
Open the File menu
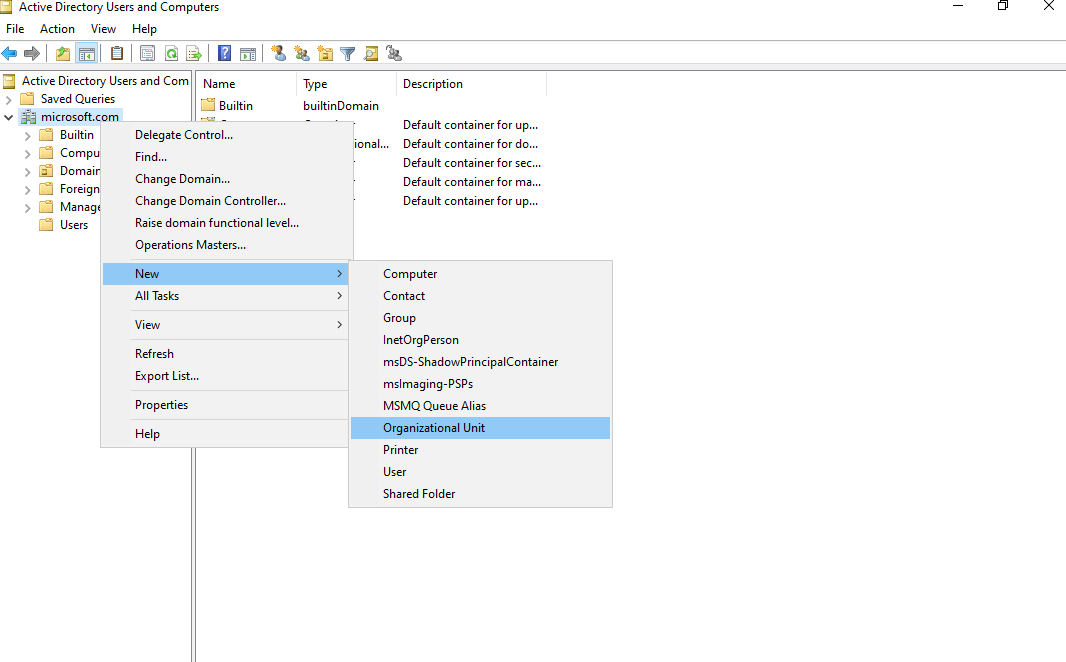(x=15, y=29)
